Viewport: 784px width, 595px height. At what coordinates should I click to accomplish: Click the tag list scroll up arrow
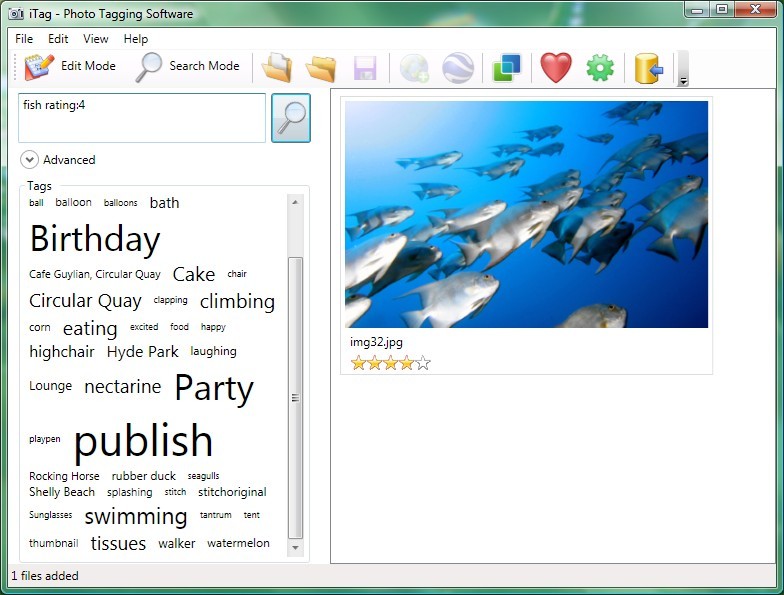pyautogui.click(x=295, y=202)
